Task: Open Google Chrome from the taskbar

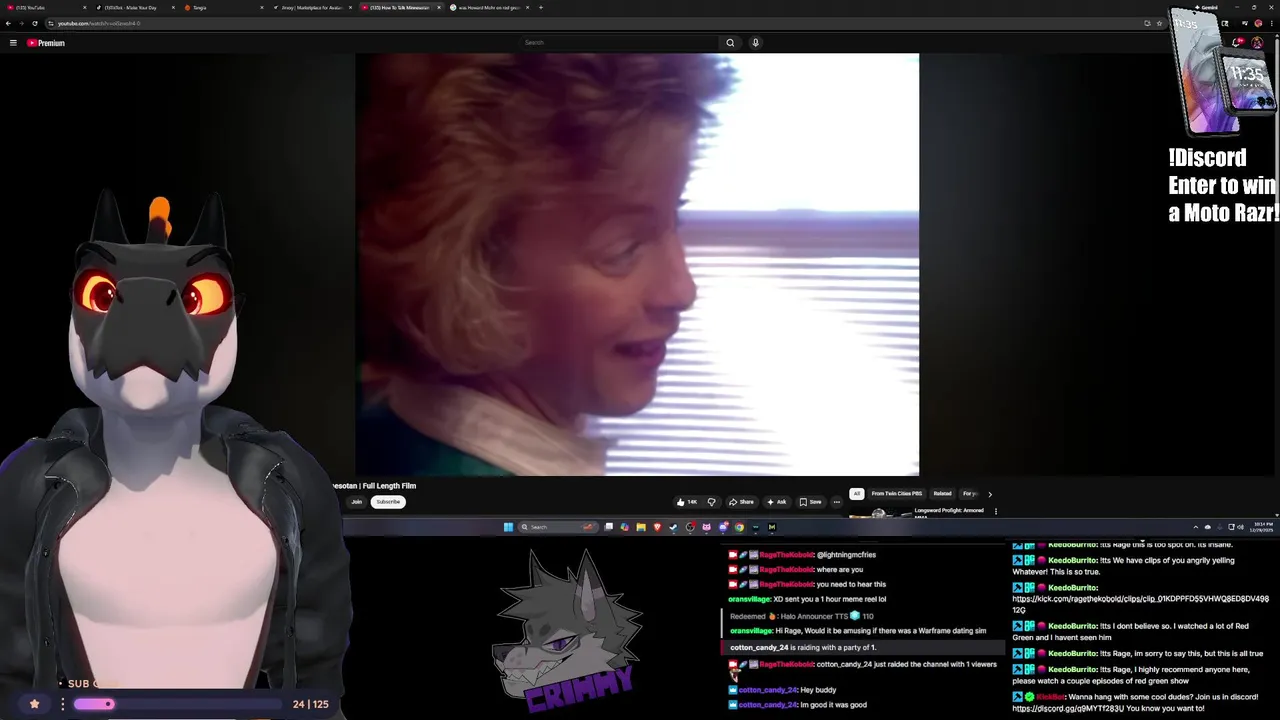Action: click(739, 527)
